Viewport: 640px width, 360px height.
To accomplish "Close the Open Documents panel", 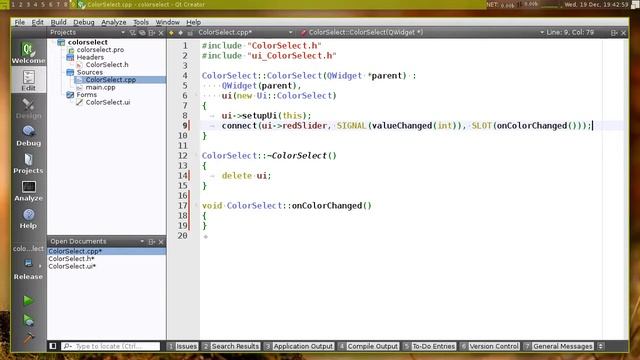I will (161, 242).
